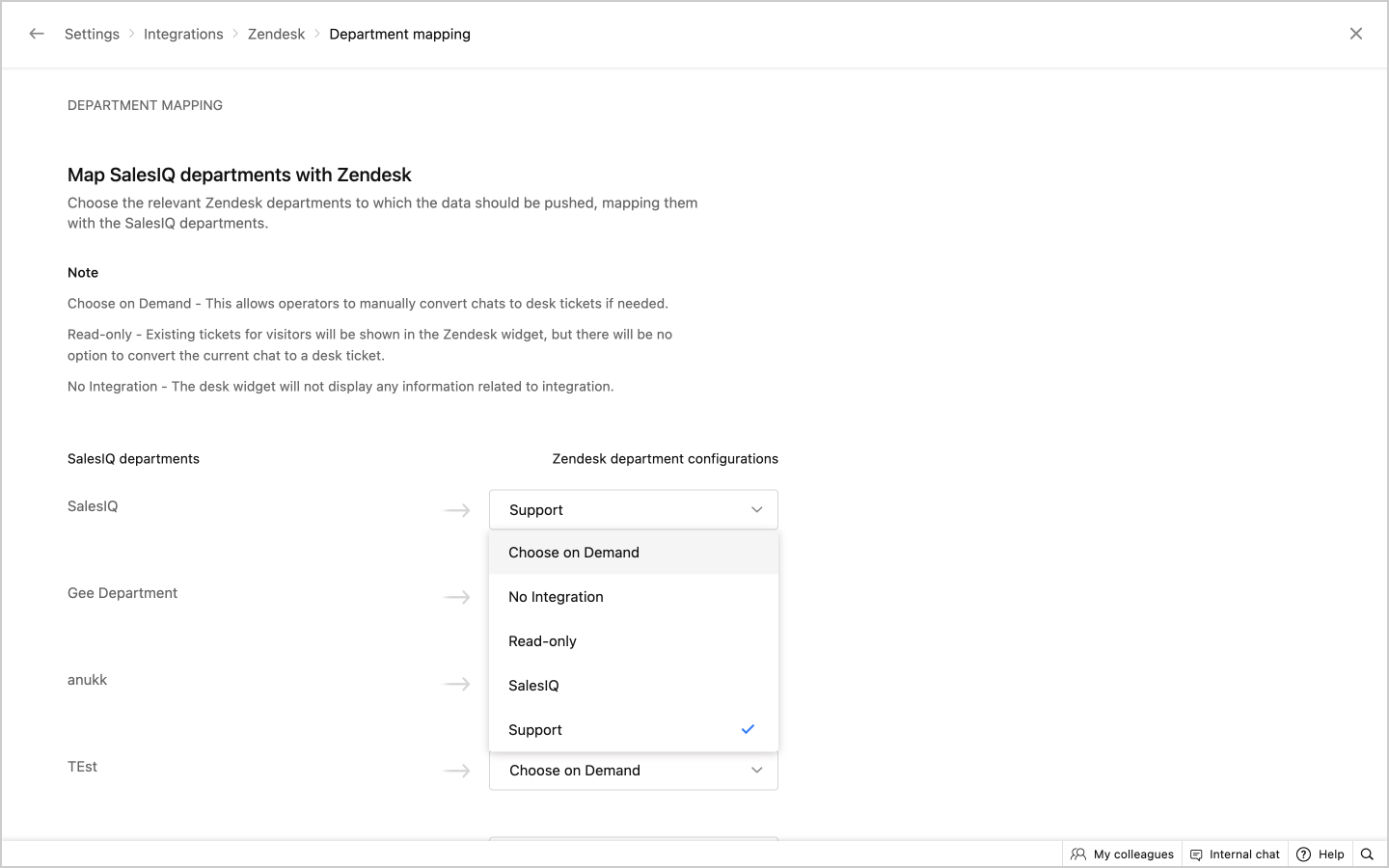Click the checkmark beside the Support option

tap(748, 729)
